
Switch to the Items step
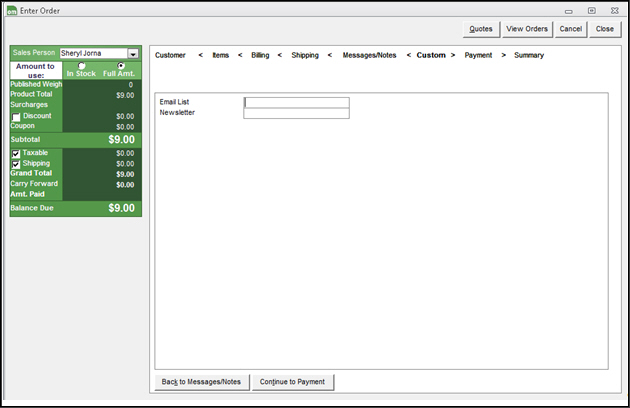pos(221,55)
